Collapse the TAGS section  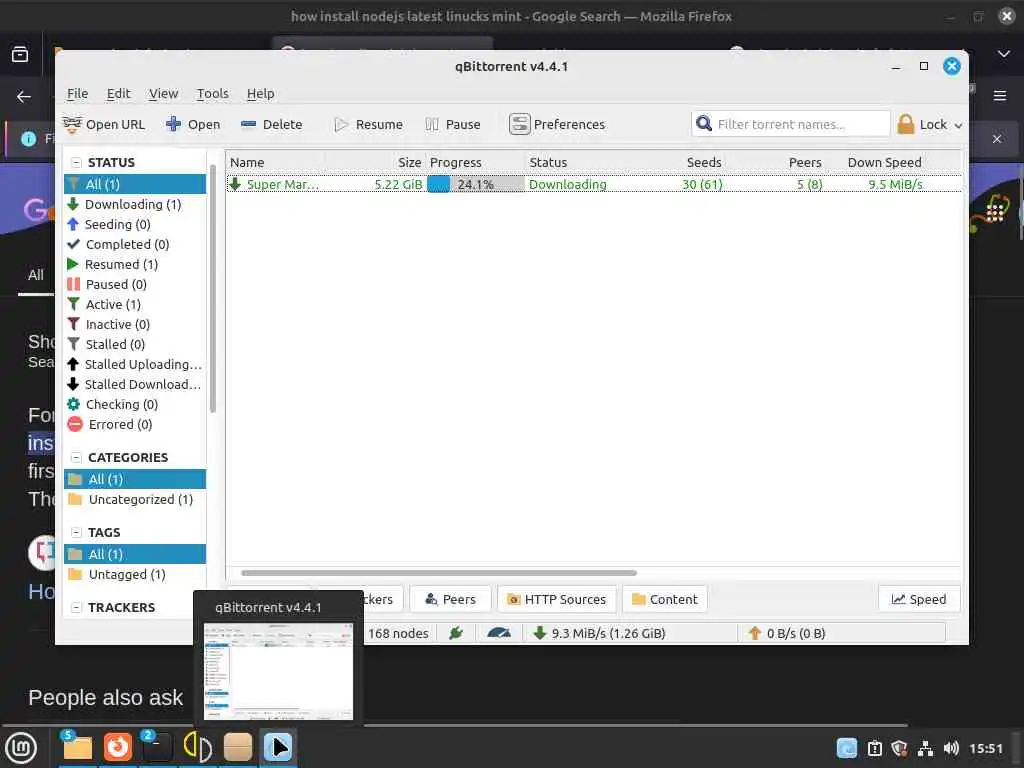[76, 533]
